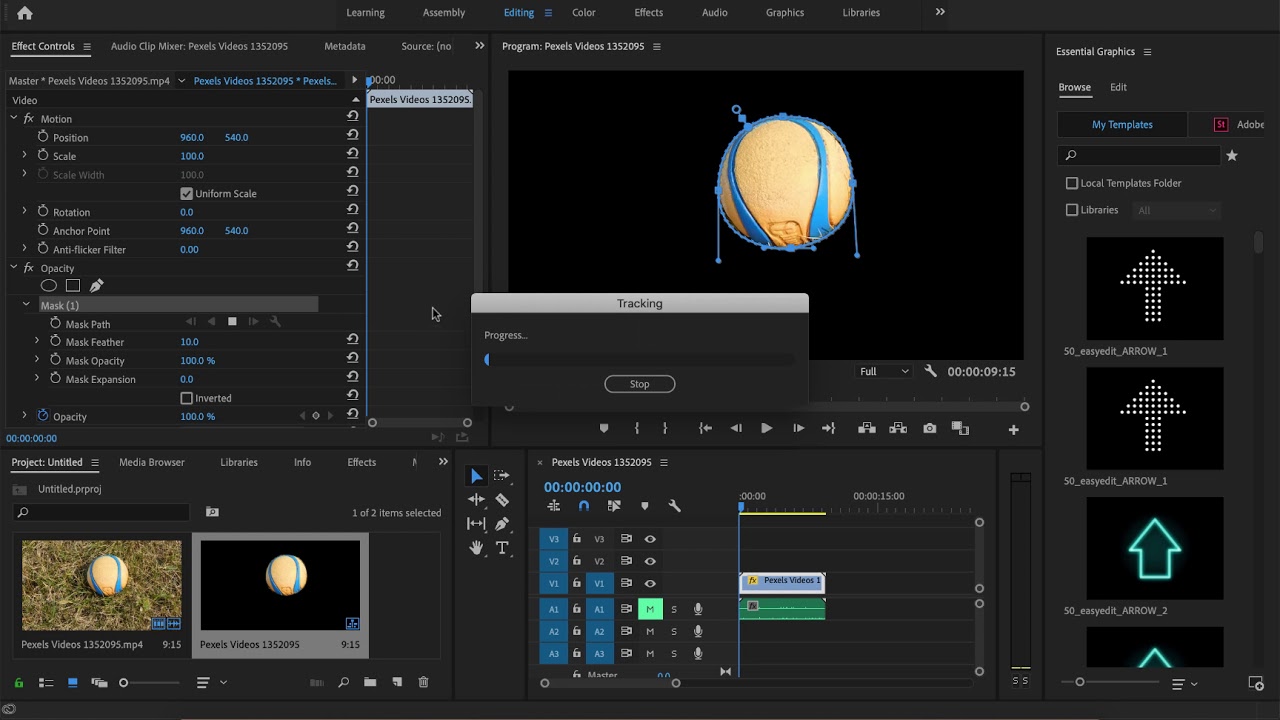Create an ellipse mask under Opacity
Image resolution: width=1280 pixels, height=720 pixels.
click(49, 286)
